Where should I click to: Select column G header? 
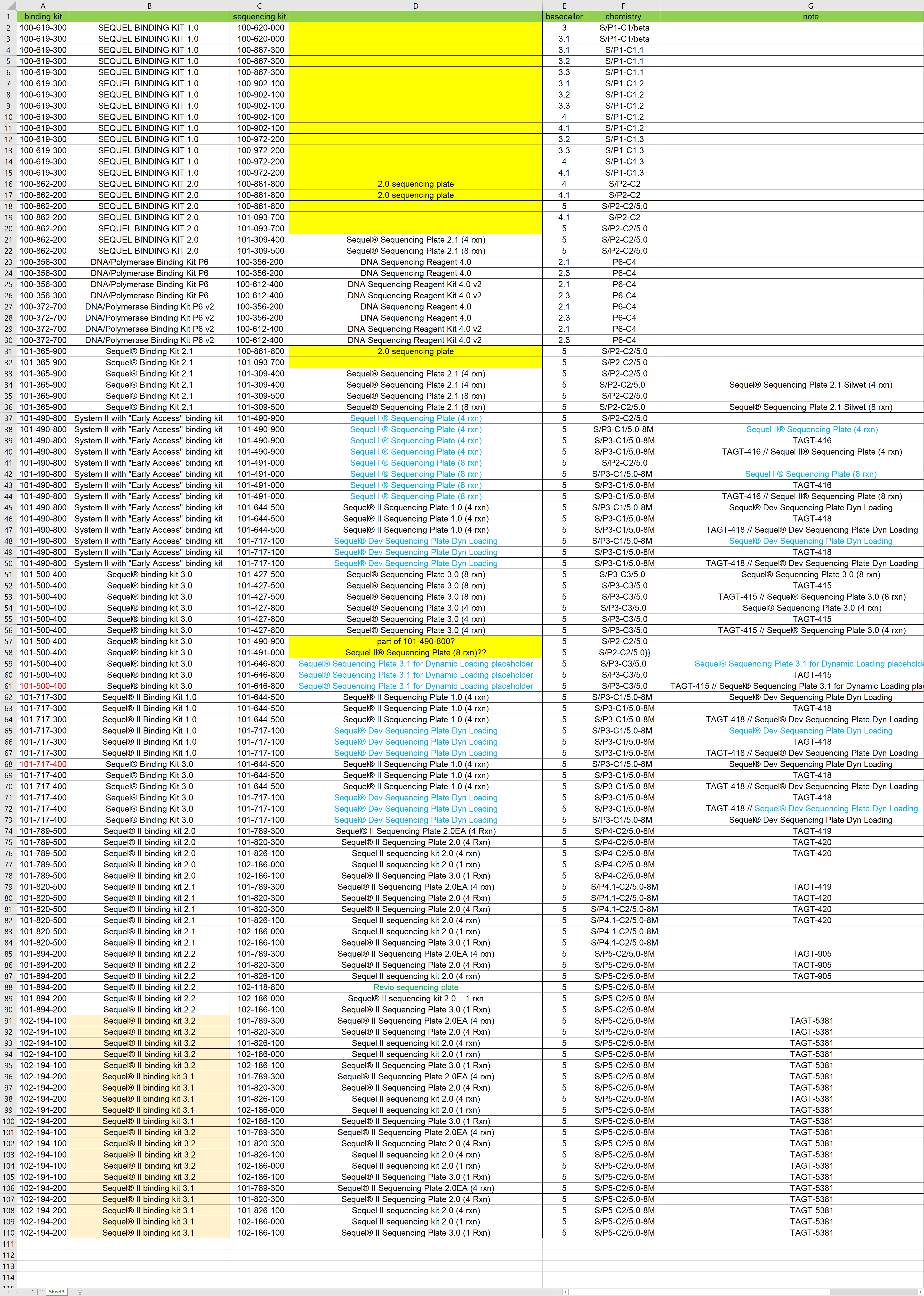pos(810,6)
